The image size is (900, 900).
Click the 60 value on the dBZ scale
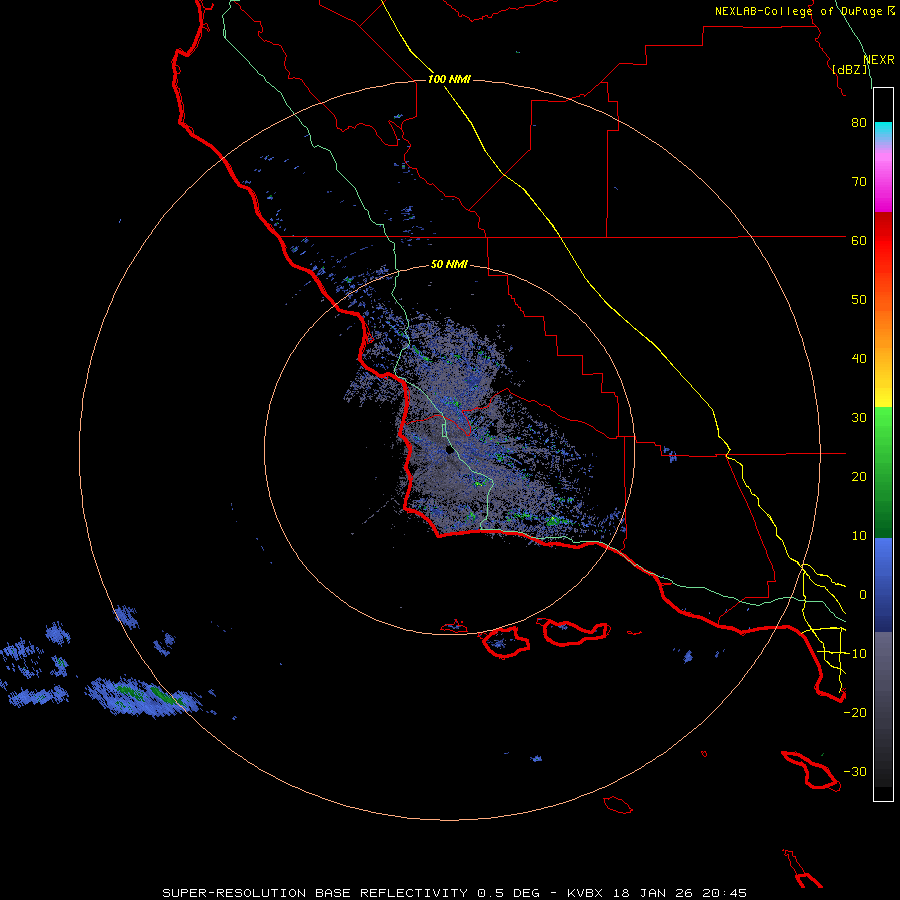click(x=859, y=241)
